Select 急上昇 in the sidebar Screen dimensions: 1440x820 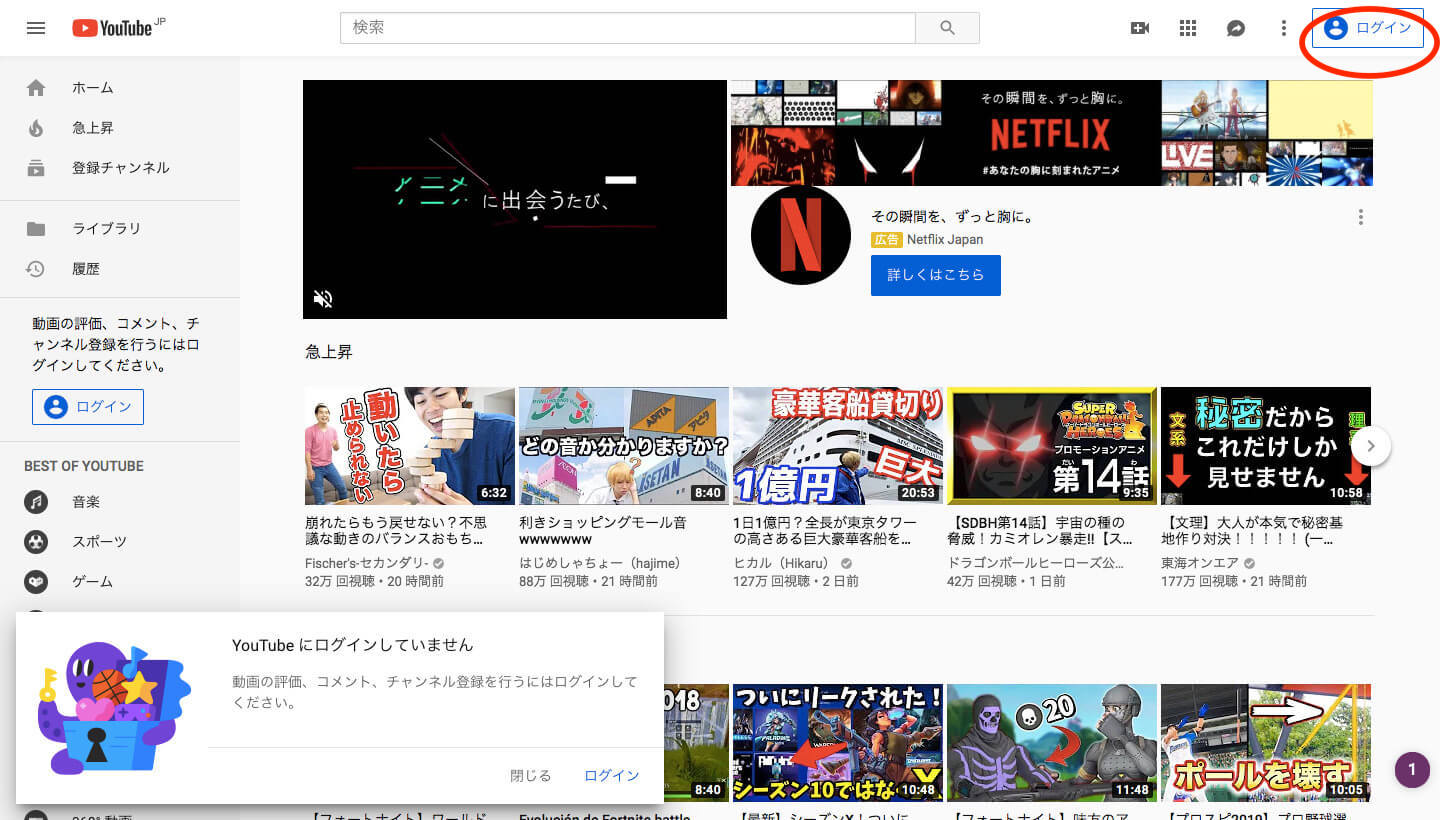tap(120, 128)
